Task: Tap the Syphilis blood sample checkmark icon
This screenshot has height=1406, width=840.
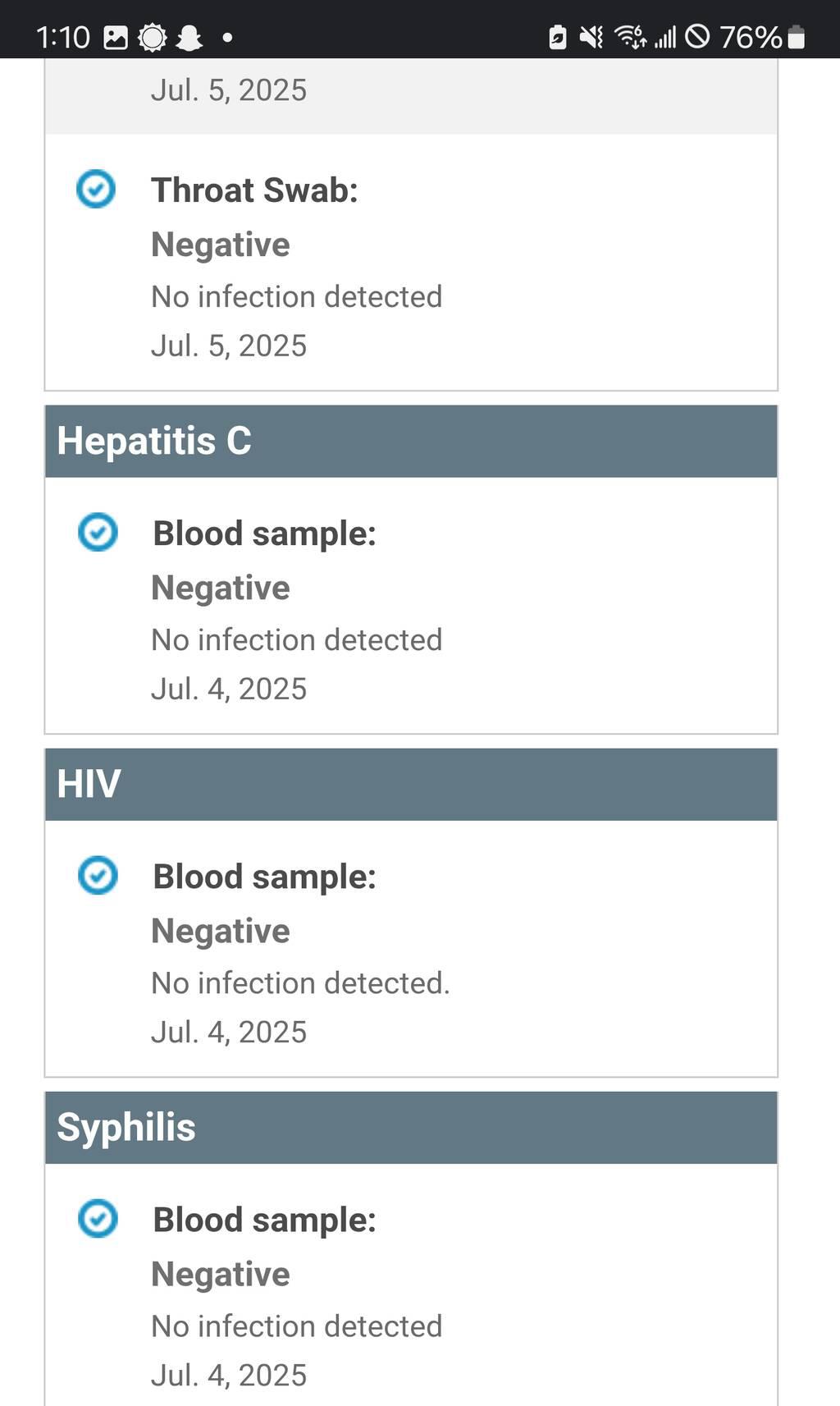Action: (98, 1218)
